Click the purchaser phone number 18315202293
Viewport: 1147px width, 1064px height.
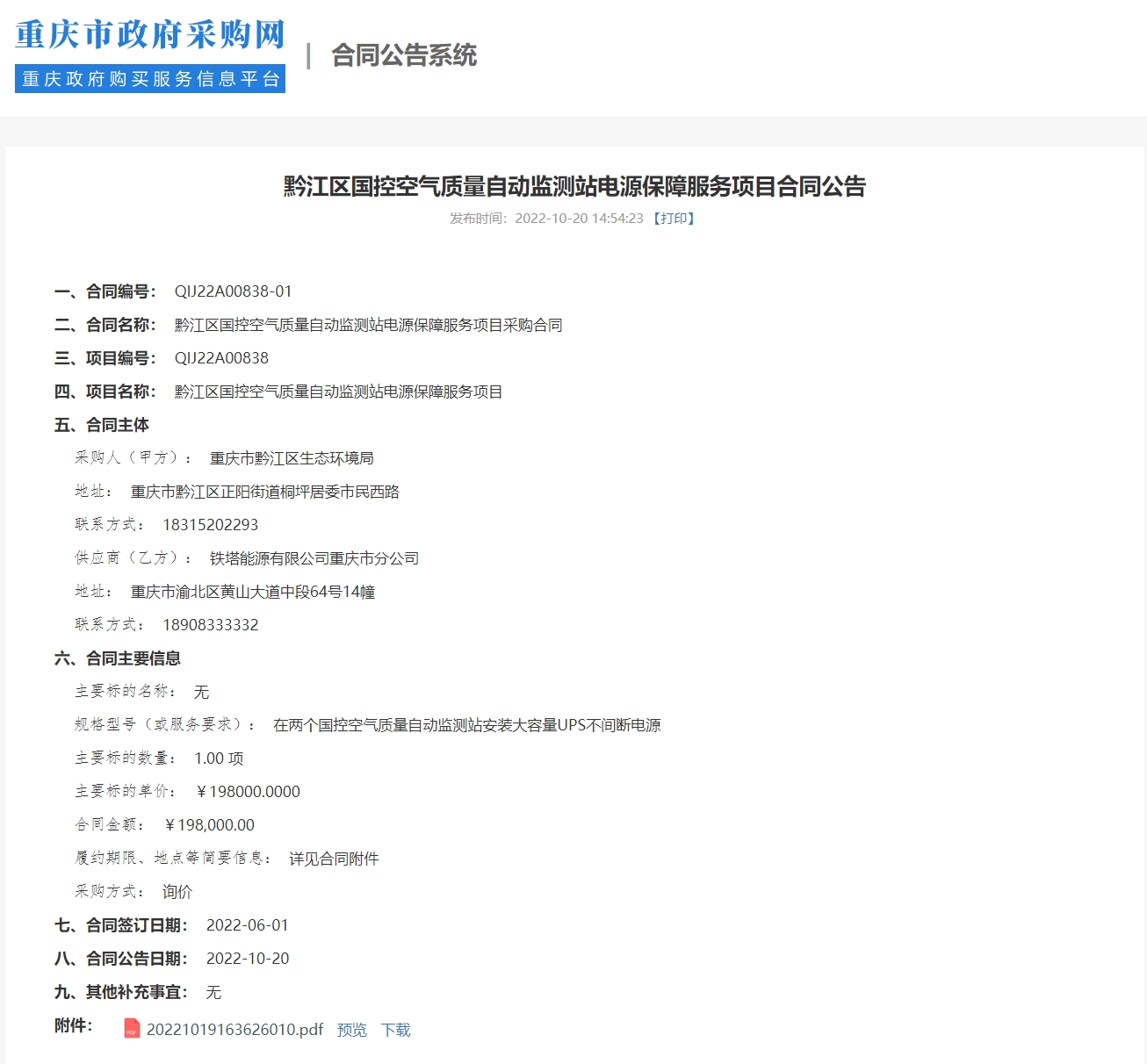tap(210, 525)
